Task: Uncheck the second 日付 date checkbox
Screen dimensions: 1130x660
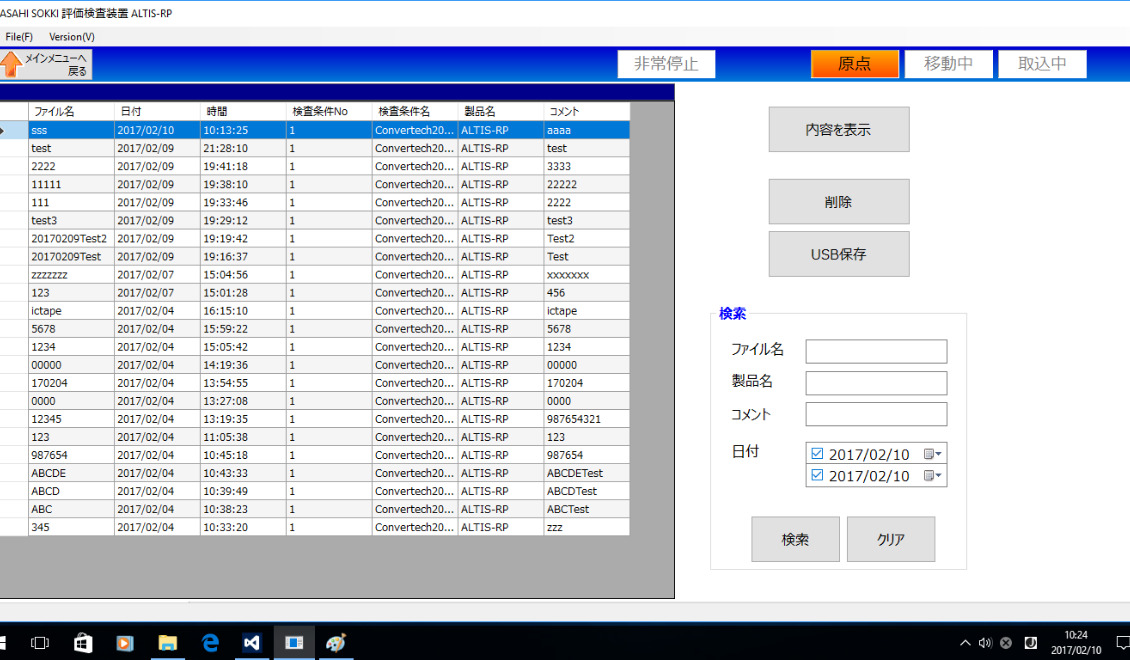Action: tap(817, 476)
